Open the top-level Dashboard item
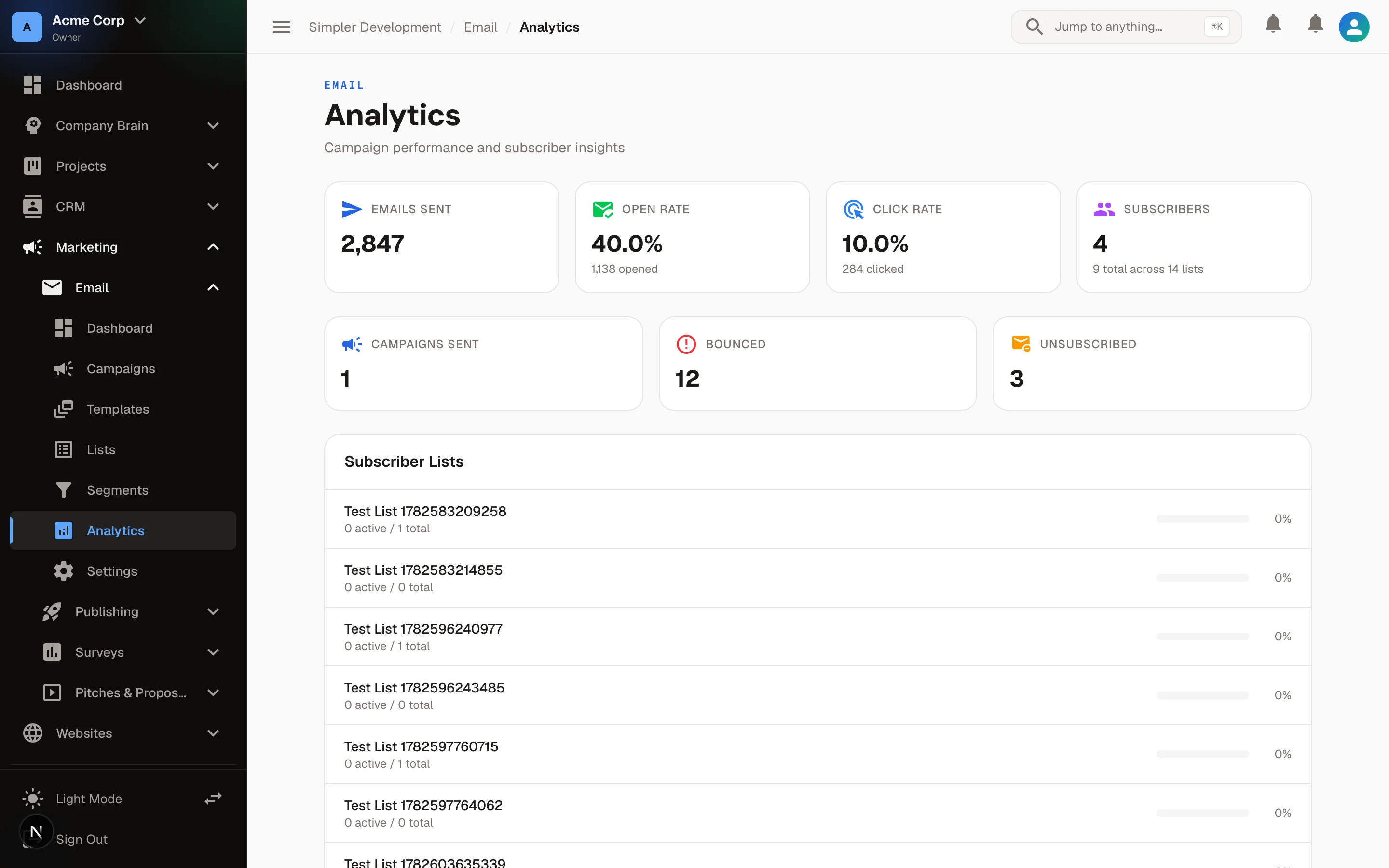Viewport: 1389px width, 868px height. [x=123, y=85]
